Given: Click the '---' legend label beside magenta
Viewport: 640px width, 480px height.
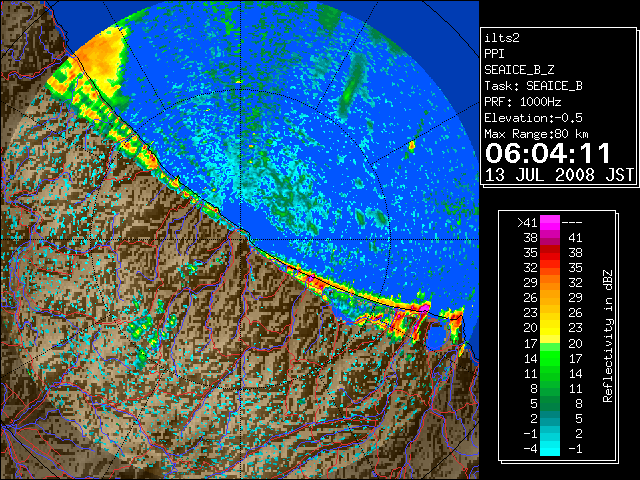Looking at the screenshot, I should click(x=572, y=222).
